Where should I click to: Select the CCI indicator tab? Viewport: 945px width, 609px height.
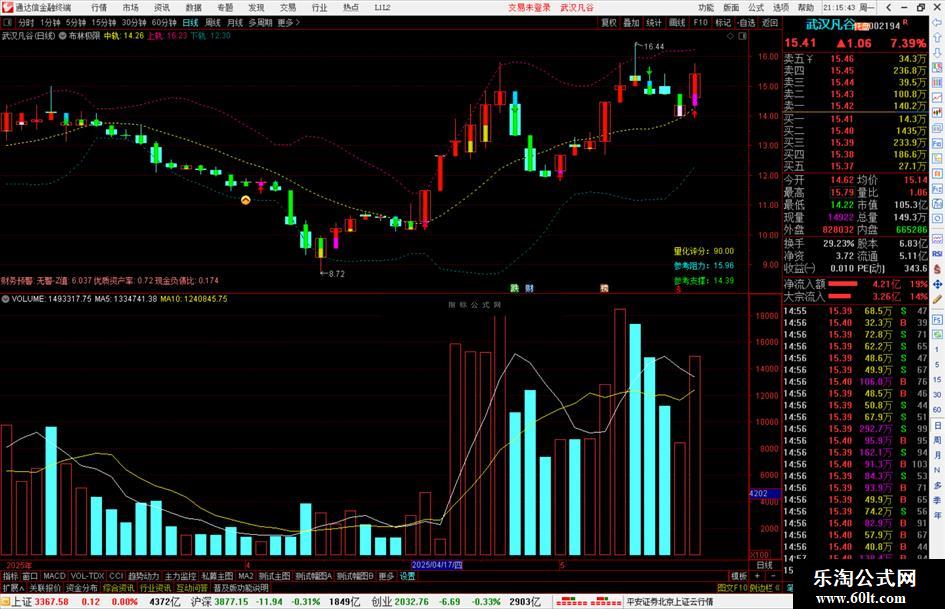[116, 576]
